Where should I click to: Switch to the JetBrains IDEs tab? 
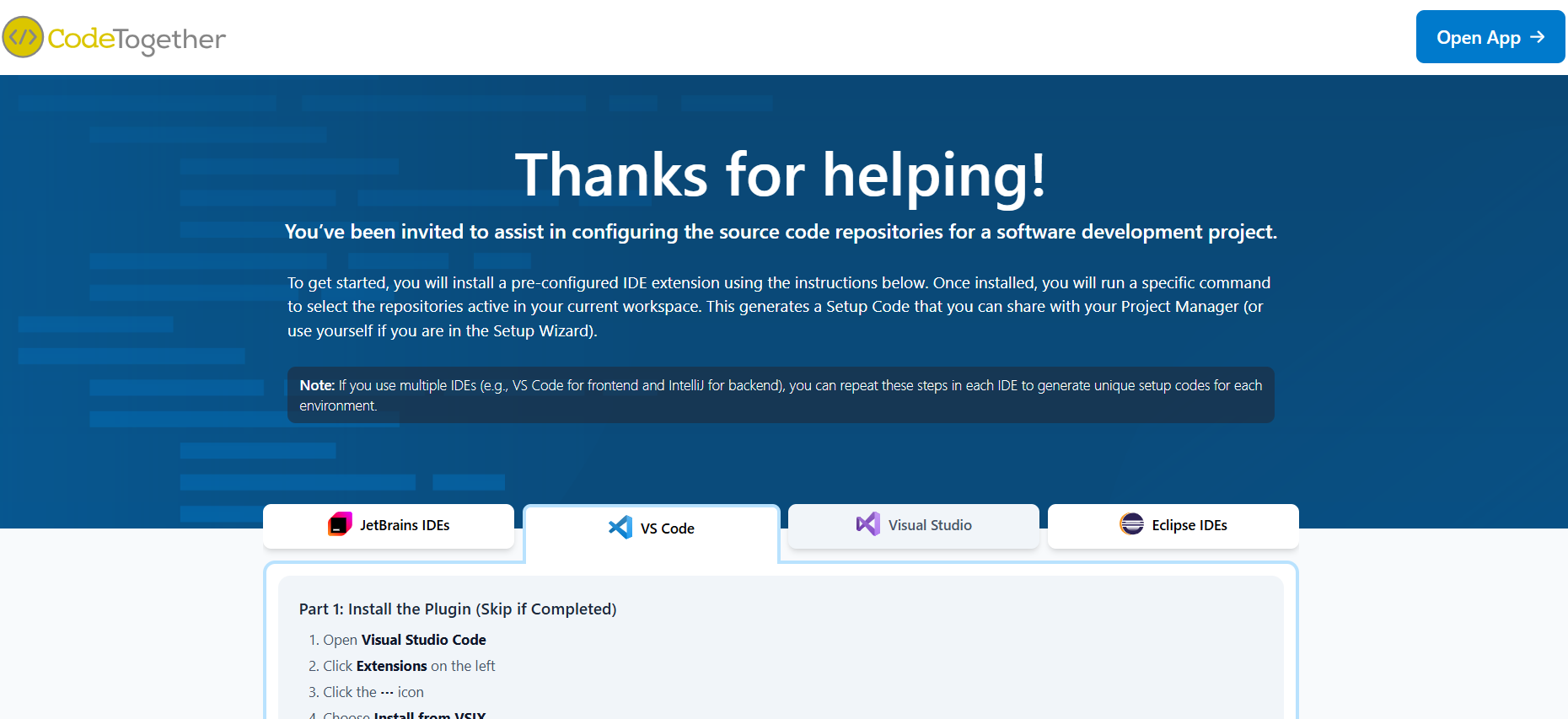(x=389, y=526)
